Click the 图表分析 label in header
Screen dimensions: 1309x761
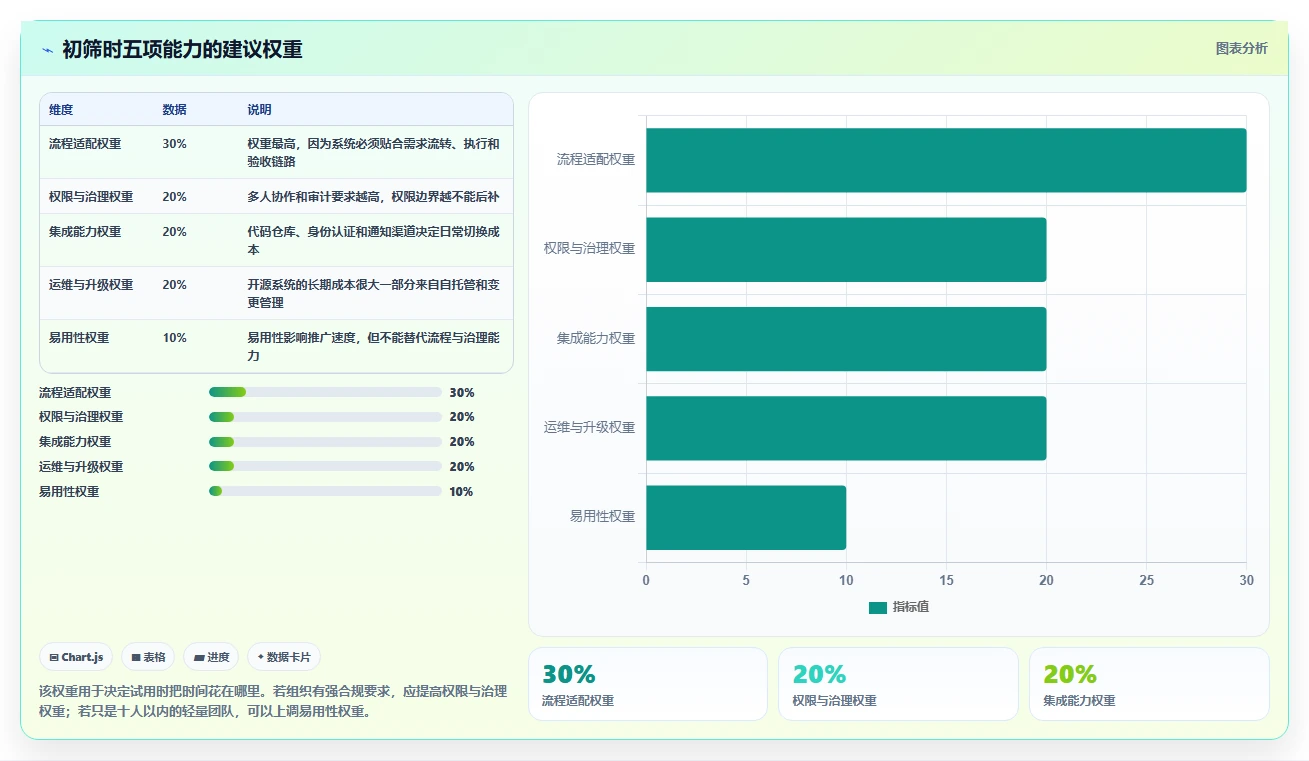tap(1241, 48)
